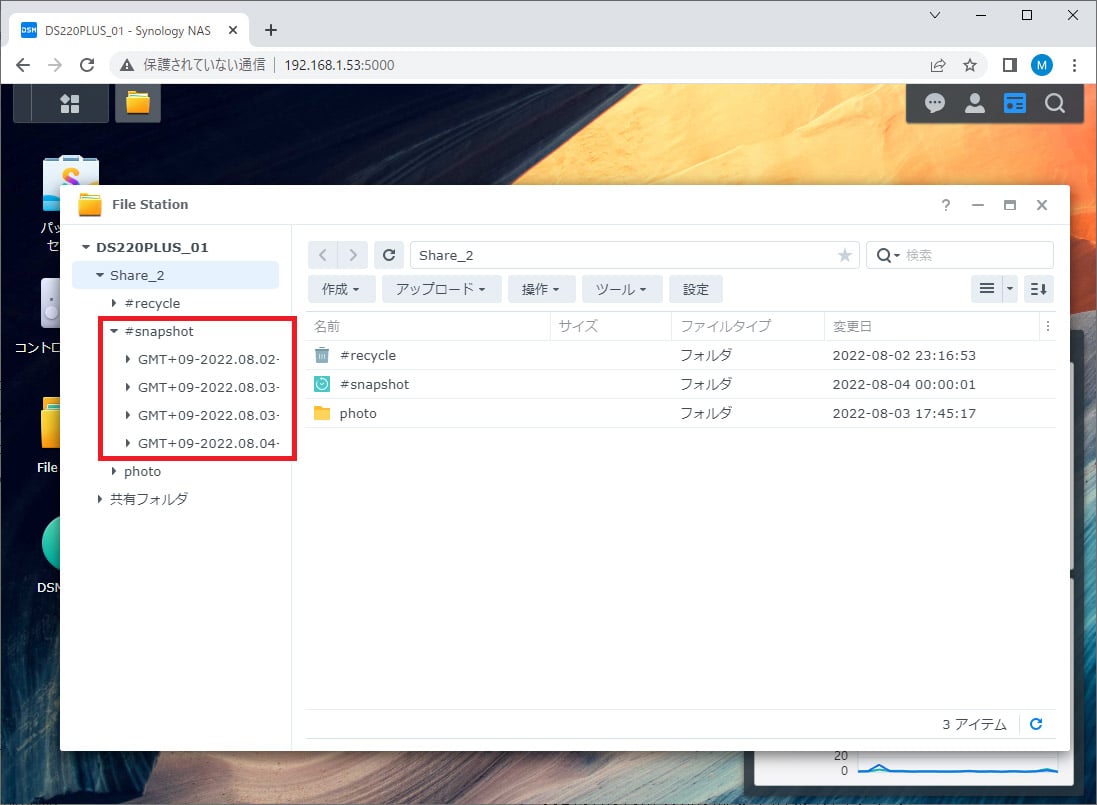This screenshot has width=1097, height=805.
Task: Open column options three-dot menu
Action: pyautogui.click(x=1047, y=326)
